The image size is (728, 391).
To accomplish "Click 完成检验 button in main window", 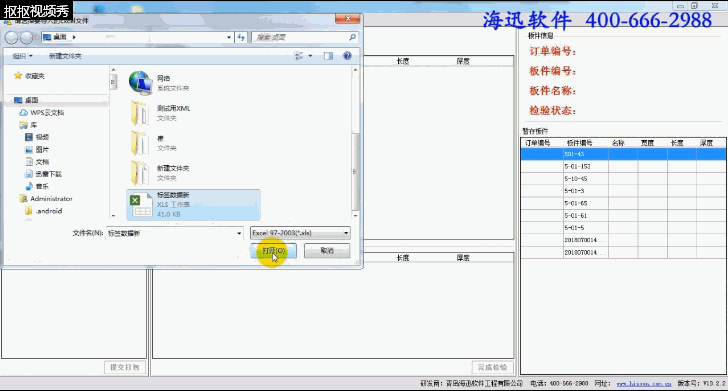I will click(x=493, y=367).
